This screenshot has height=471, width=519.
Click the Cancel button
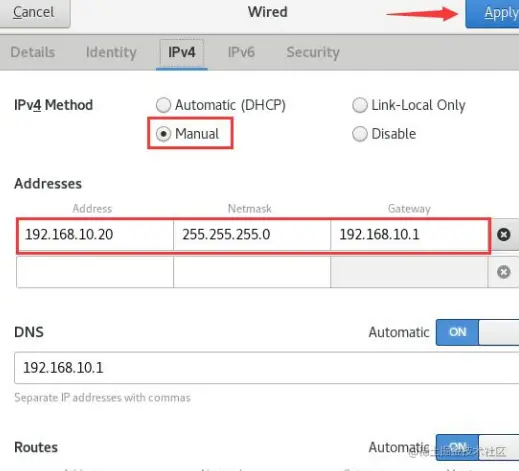[34, 13]
